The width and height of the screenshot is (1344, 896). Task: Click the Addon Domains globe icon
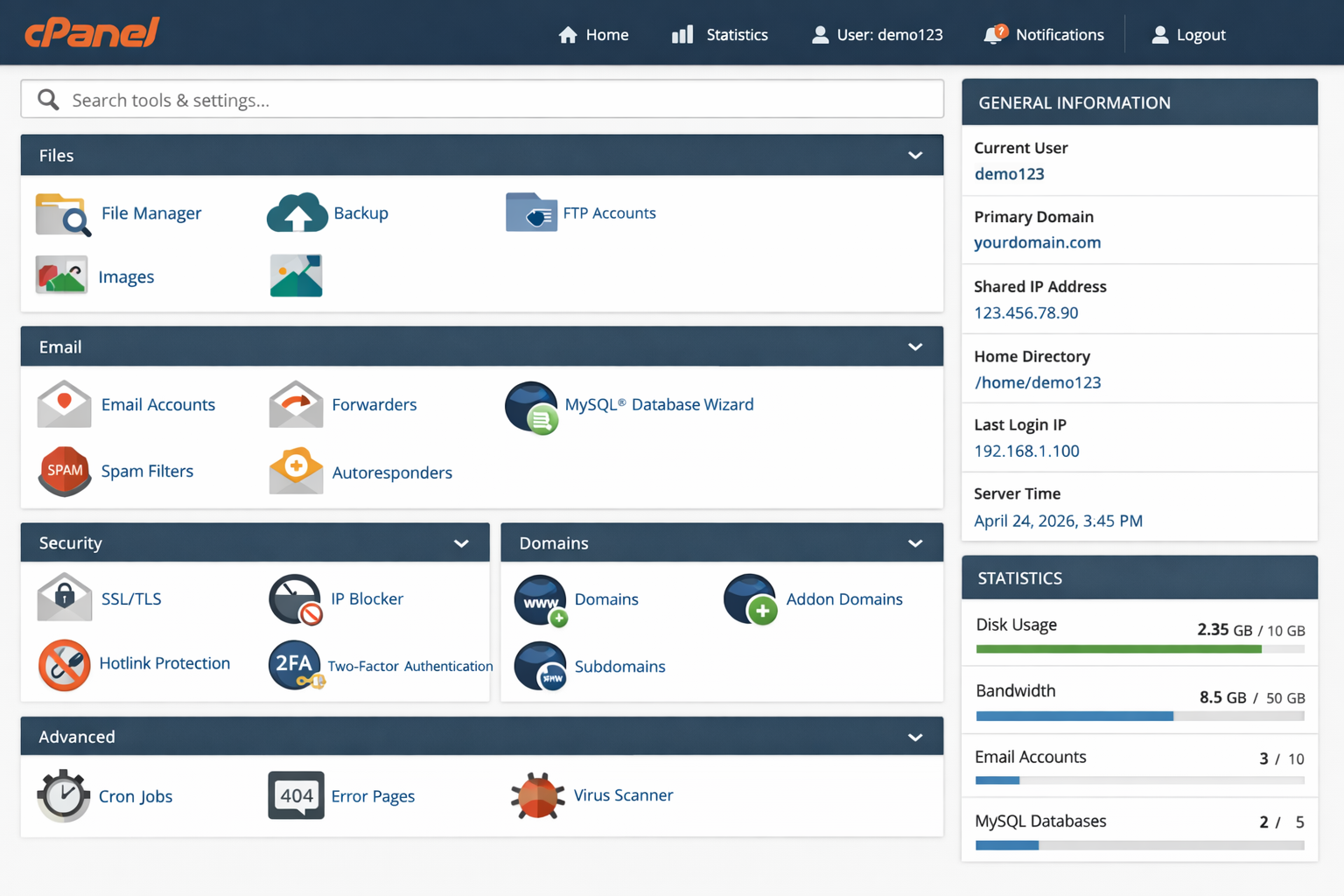point(751,599)
